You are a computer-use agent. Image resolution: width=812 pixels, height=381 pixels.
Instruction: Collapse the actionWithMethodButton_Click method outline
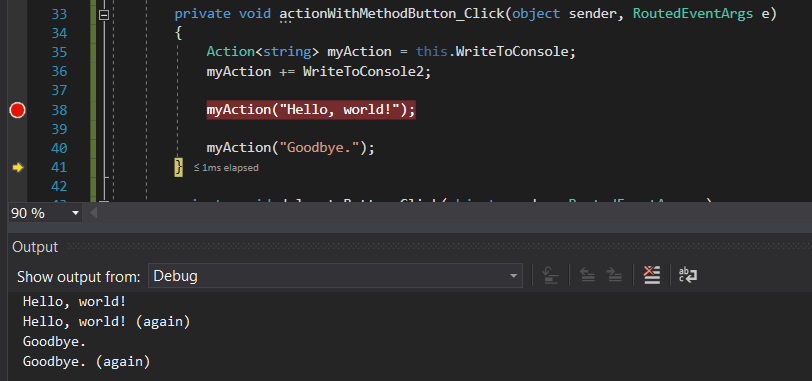(104, 15)
